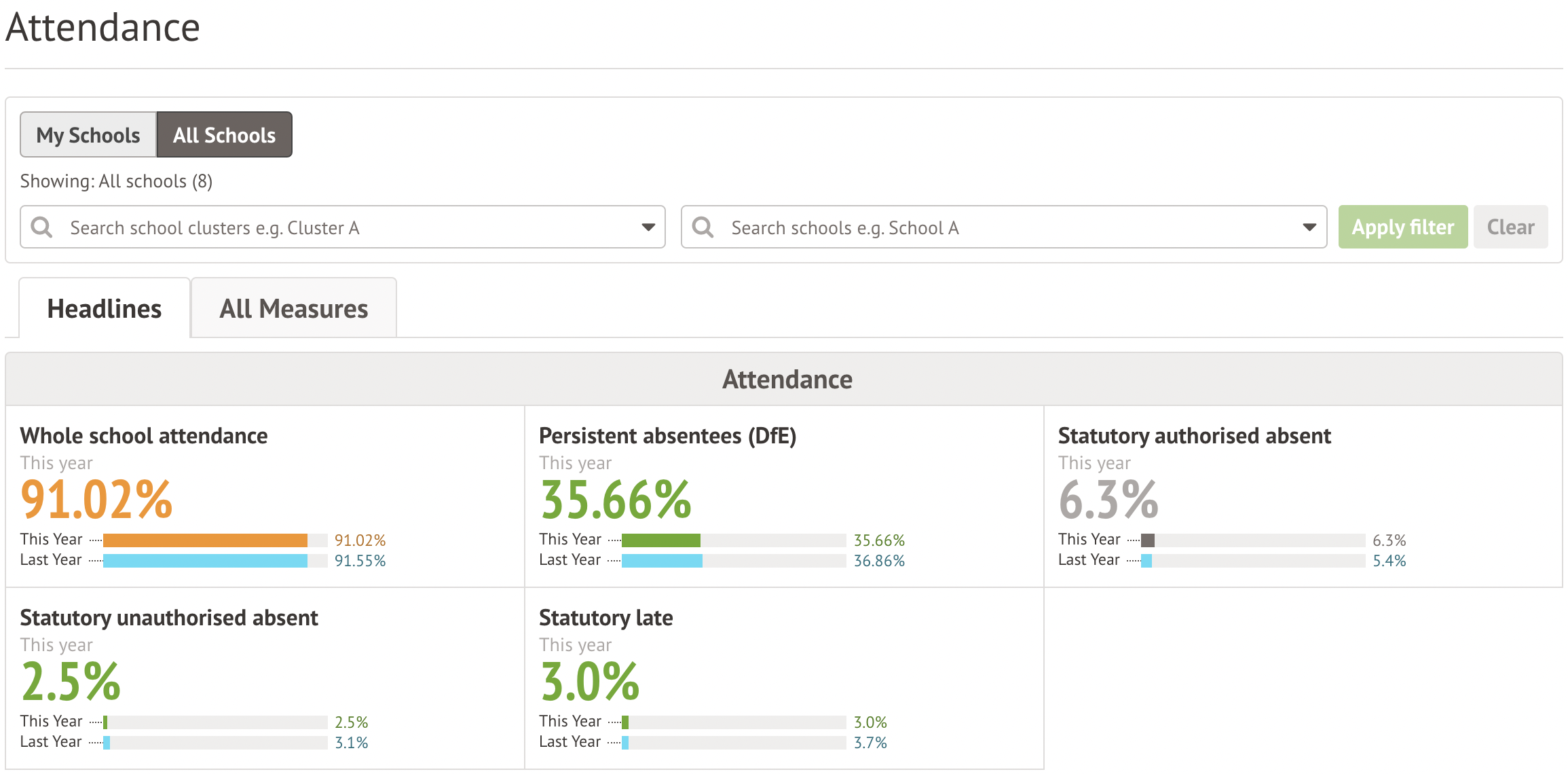Click the large 2.5% unauthorised absent figure
1568x774 pixels.
[x=71, y=682]
